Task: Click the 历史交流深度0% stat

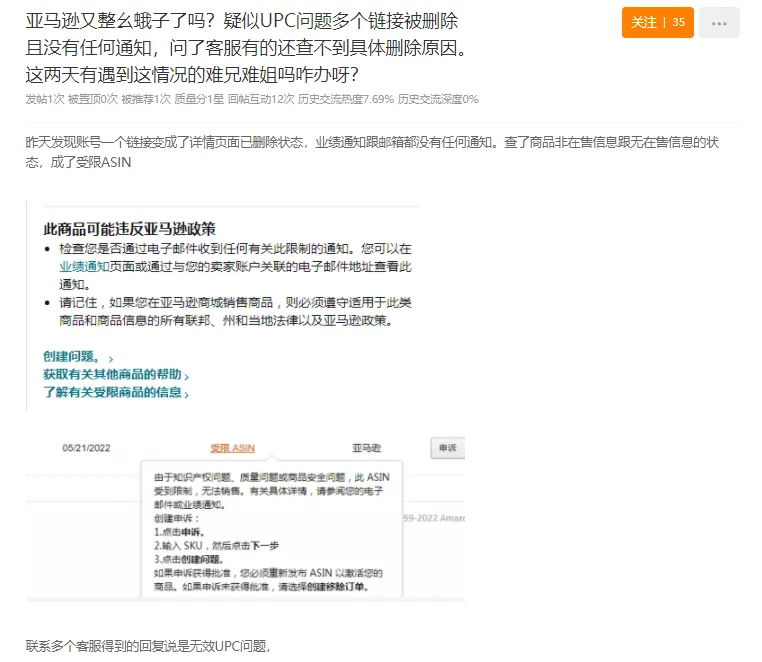Action: 438,99
